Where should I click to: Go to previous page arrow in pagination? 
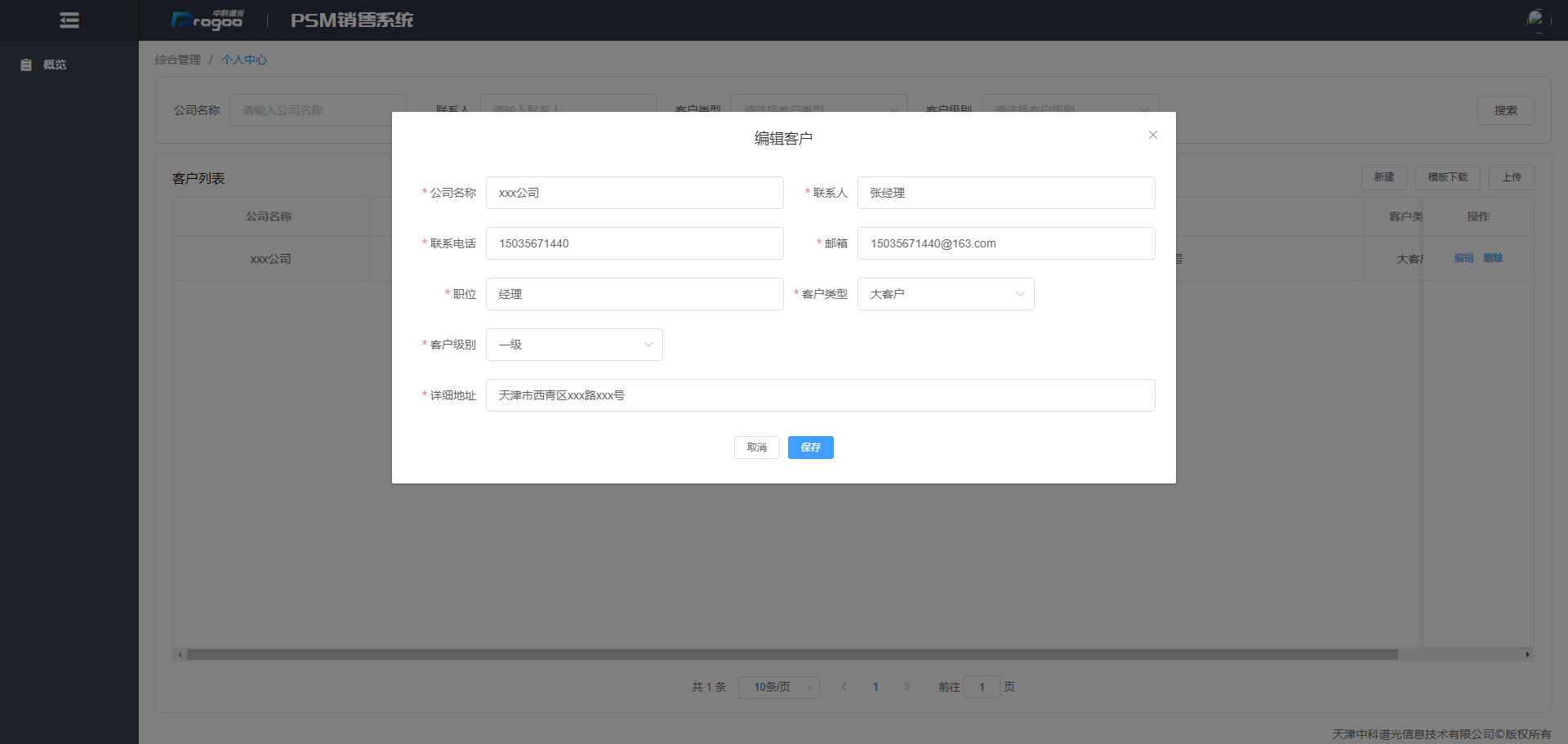(844, 687)
